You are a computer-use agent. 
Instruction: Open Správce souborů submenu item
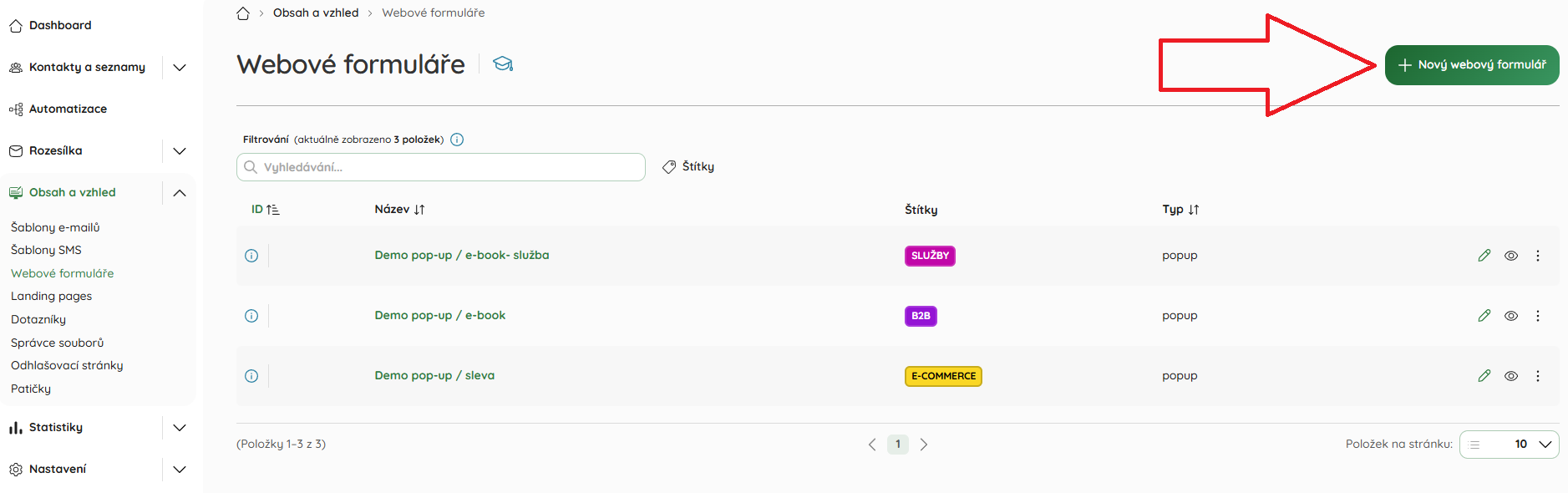[58, 343]
